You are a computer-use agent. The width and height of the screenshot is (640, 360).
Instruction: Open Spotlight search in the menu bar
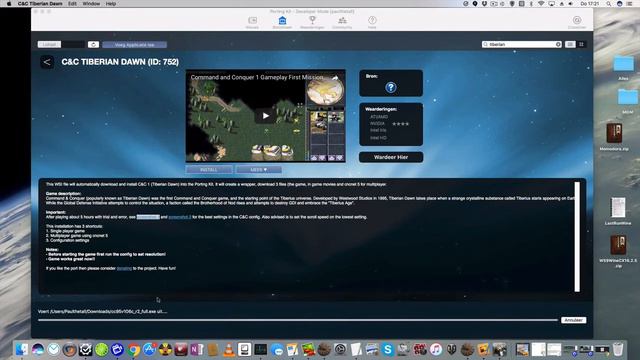pyautogui.click(x=609, y=4)
